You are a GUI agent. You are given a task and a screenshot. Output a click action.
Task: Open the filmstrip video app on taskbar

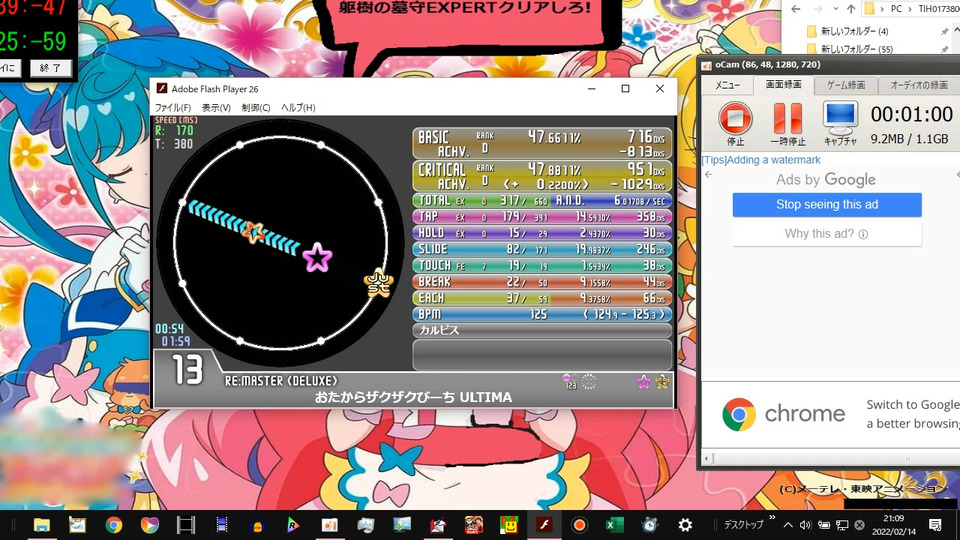point(186,525)
